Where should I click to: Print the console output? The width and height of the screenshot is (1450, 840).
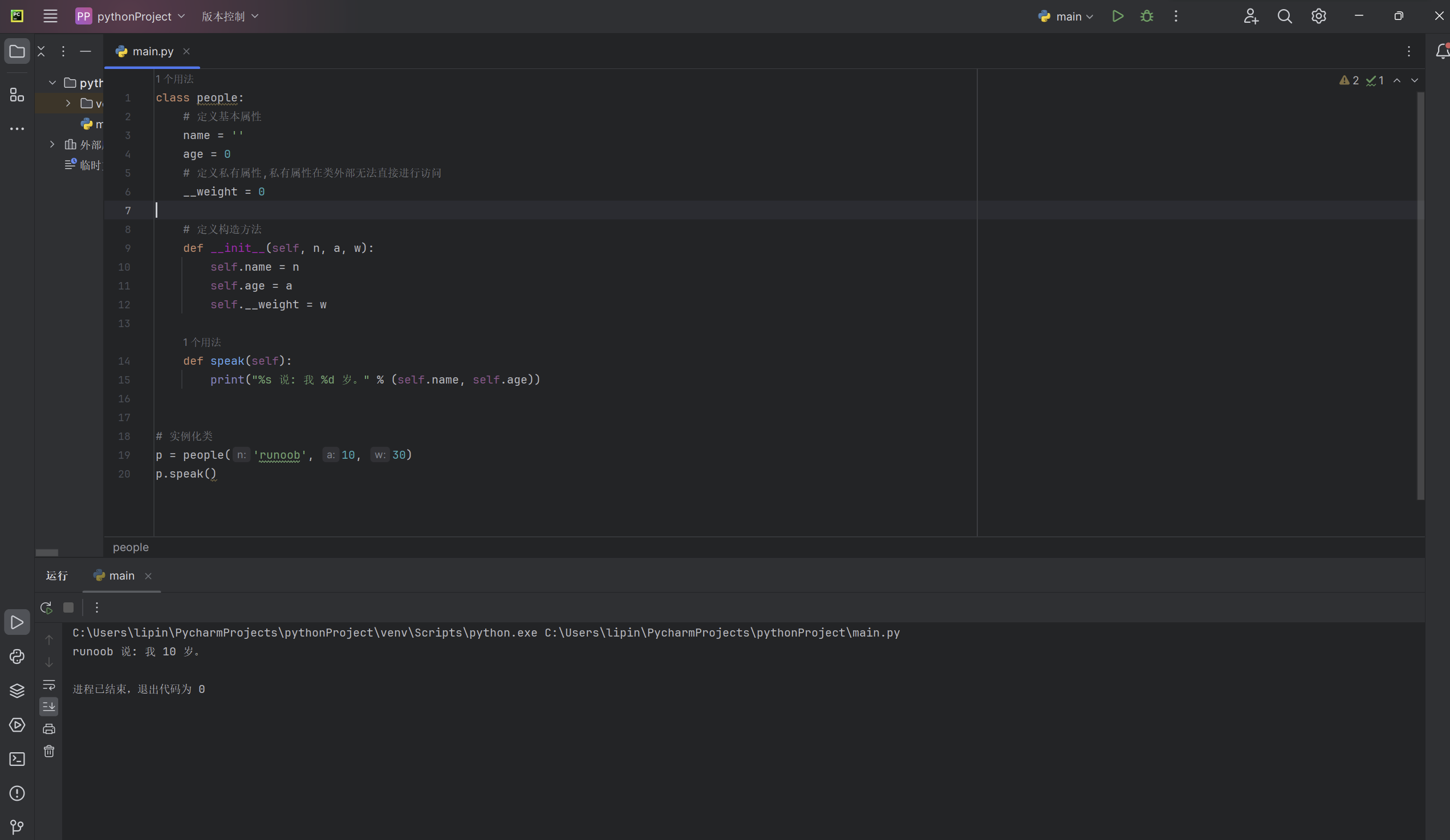[49, 729]
